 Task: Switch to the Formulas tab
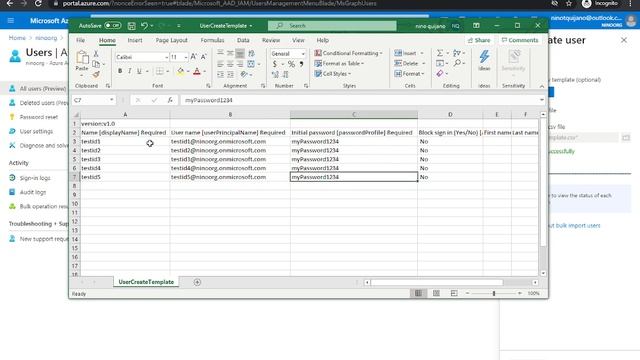click(x=212, y=40)
